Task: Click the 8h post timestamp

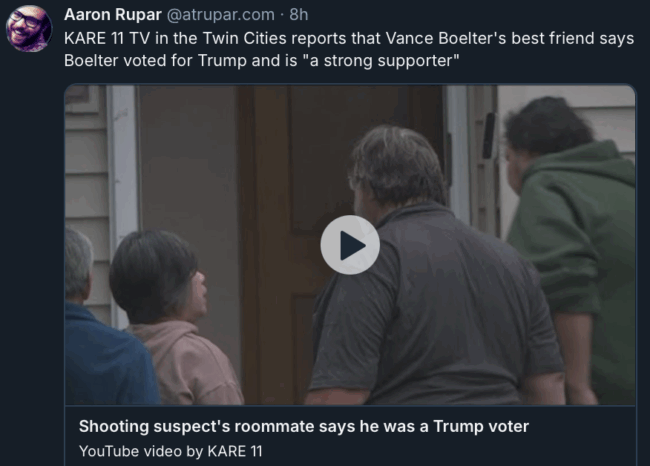Action: point(298,15)
